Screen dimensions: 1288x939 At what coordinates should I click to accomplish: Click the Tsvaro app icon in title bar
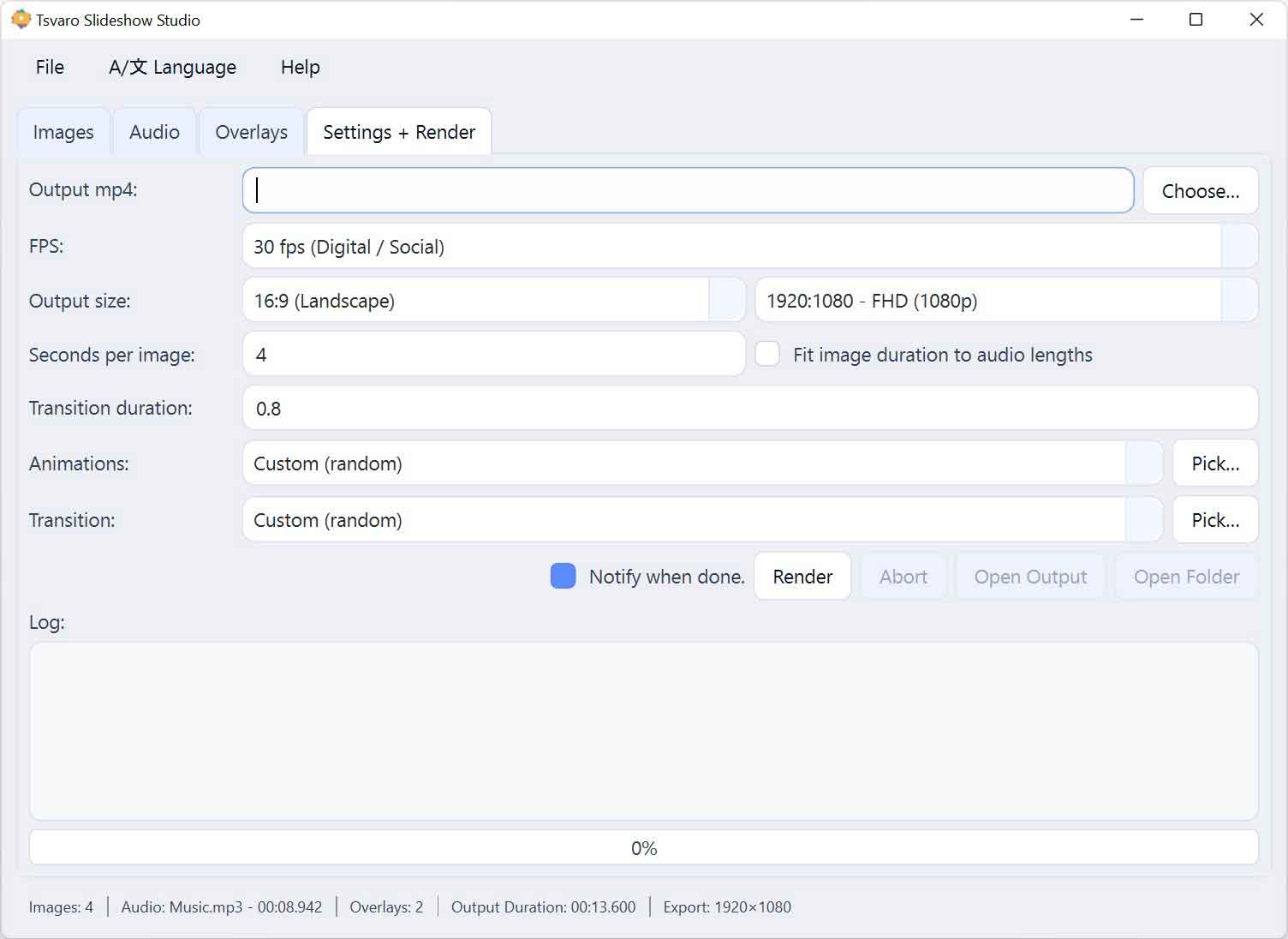click(21, 20)
